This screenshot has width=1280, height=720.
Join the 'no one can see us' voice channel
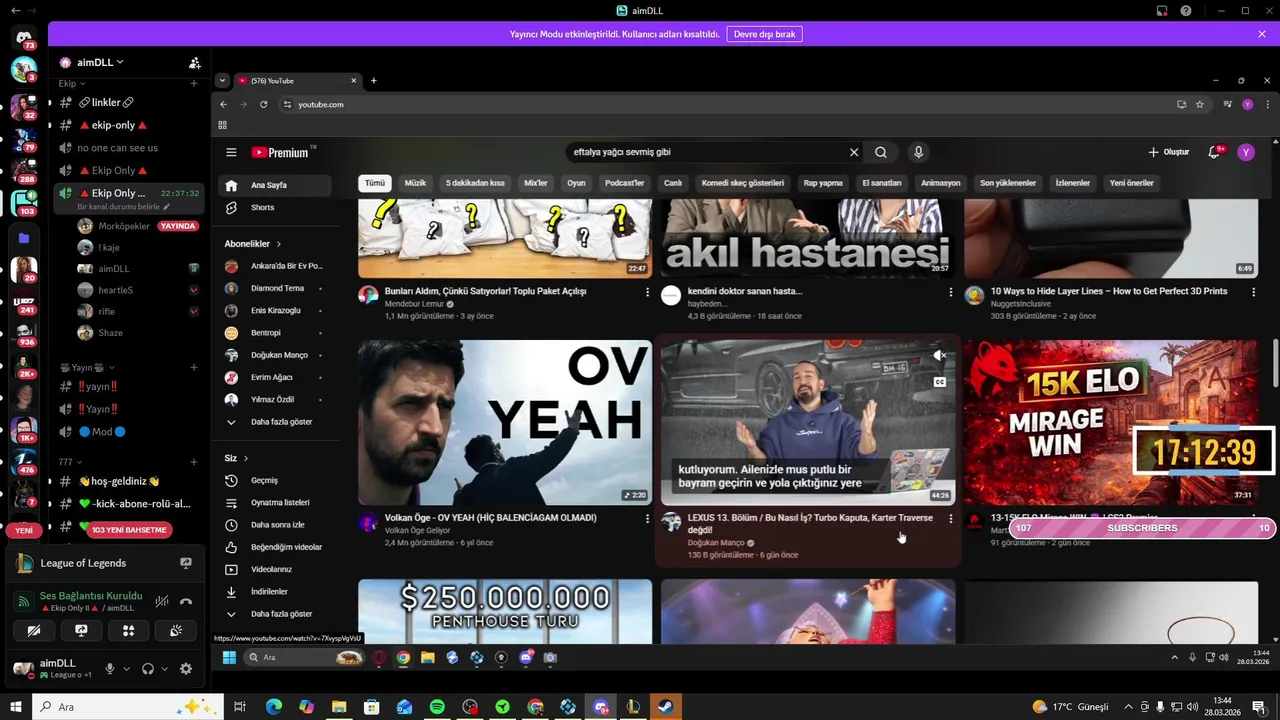point(117,148)
